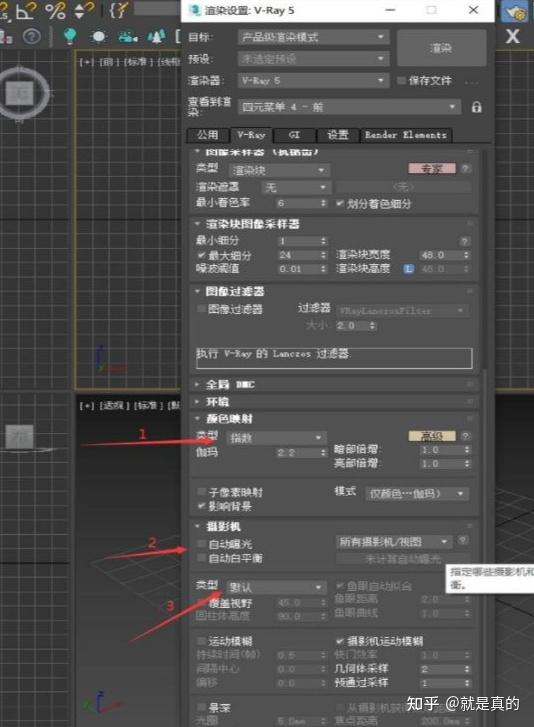
Task: Click the help icon in the 渲染块图像采样器 section
Action: 464,241
